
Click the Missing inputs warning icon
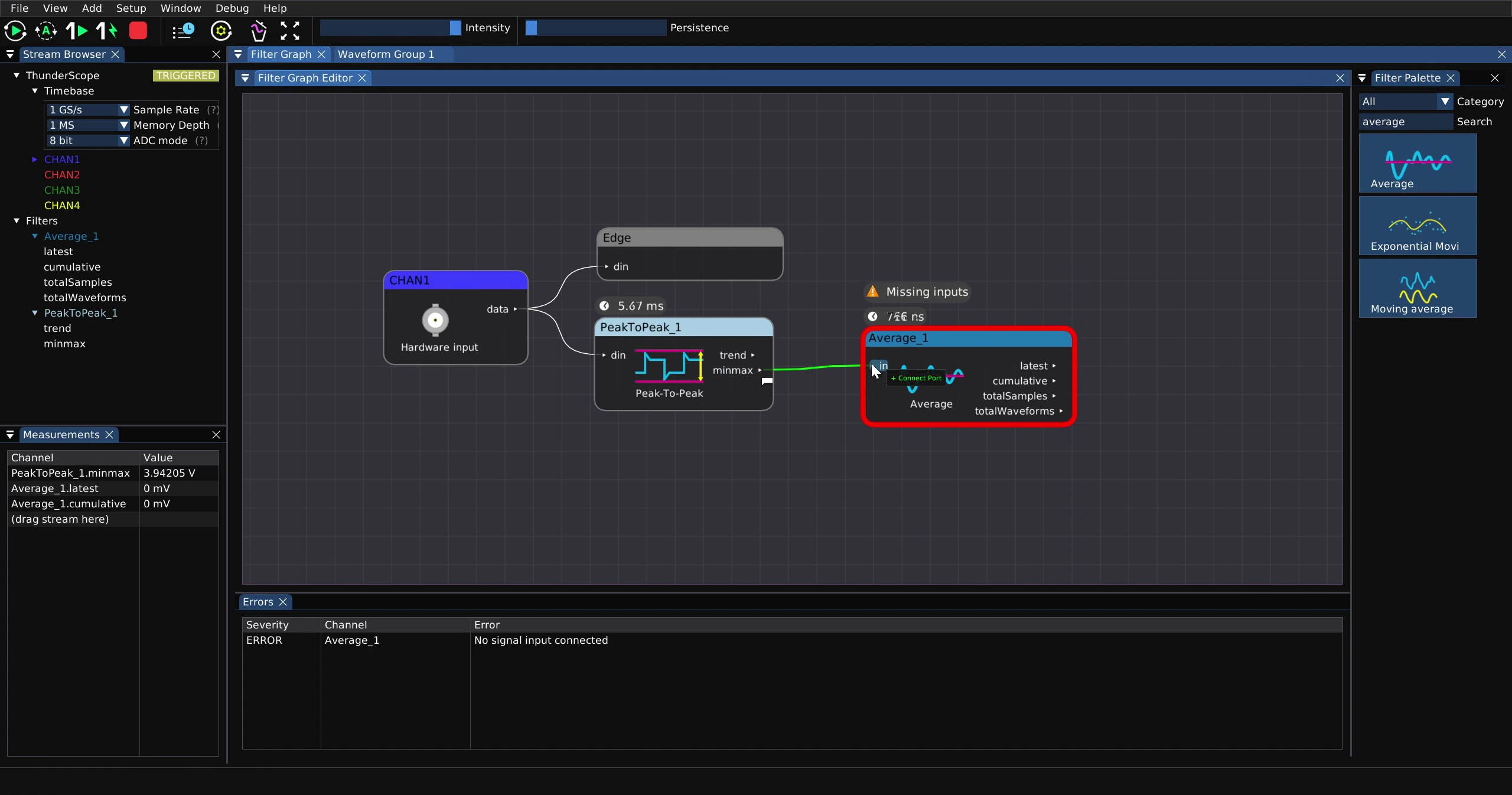[x=872, y=292]
